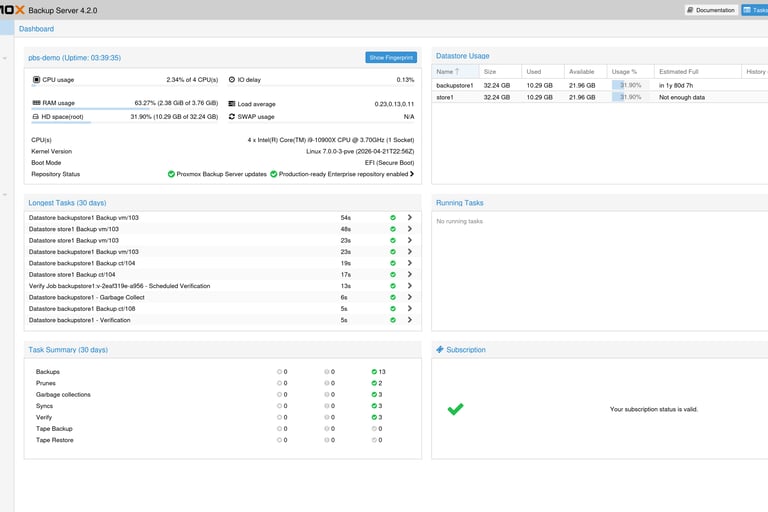Click green OK count icon for Prunes
768x512 pixels.
(x=374, y=383)
